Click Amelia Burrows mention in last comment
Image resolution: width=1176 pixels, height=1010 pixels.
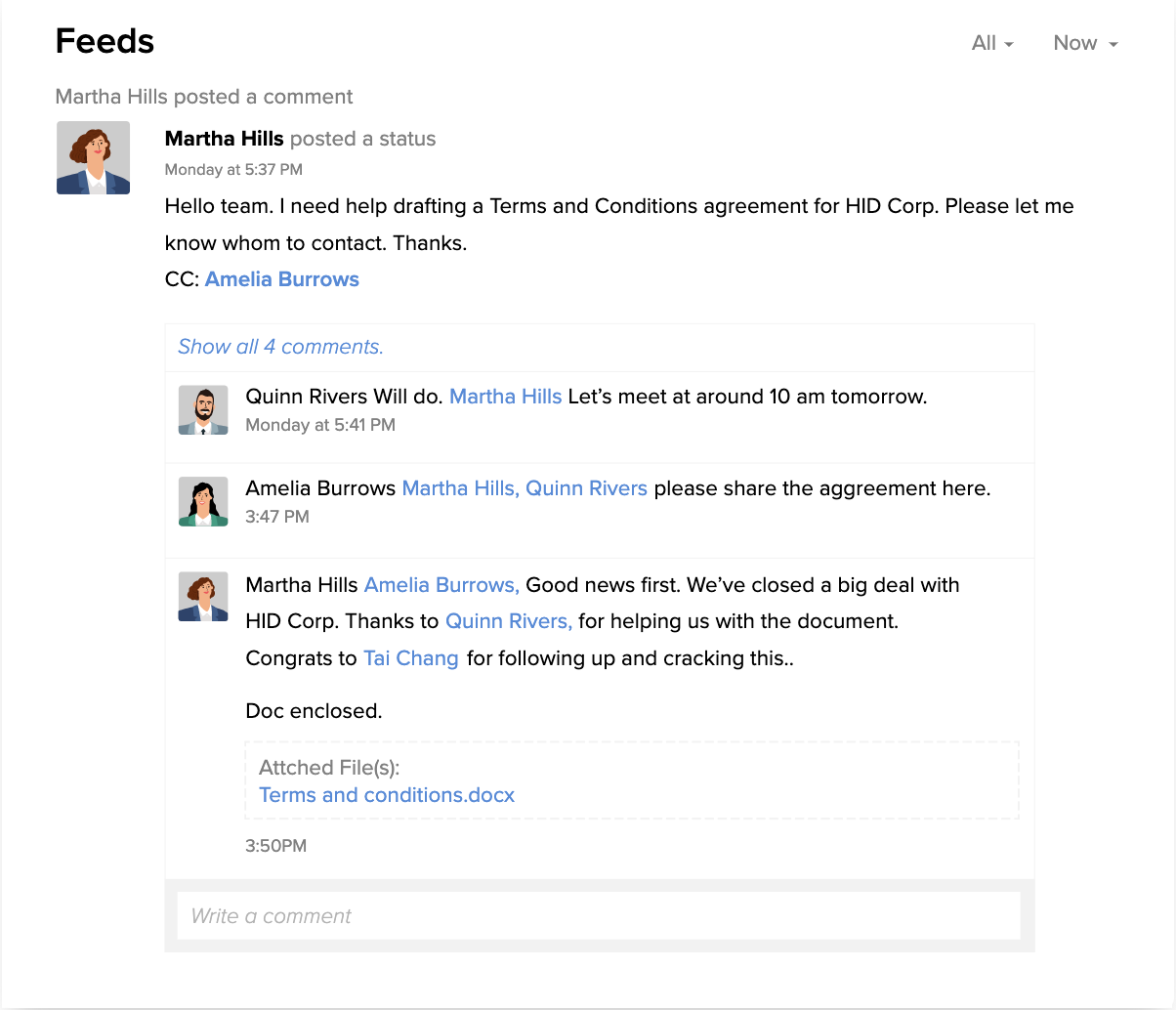click(441, 585)
